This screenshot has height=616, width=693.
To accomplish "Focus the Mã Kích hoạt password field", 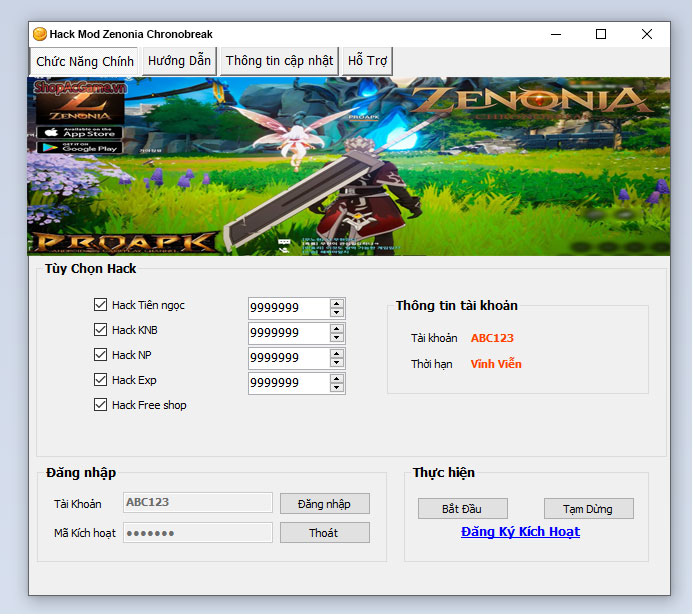I will pos(198,533).
